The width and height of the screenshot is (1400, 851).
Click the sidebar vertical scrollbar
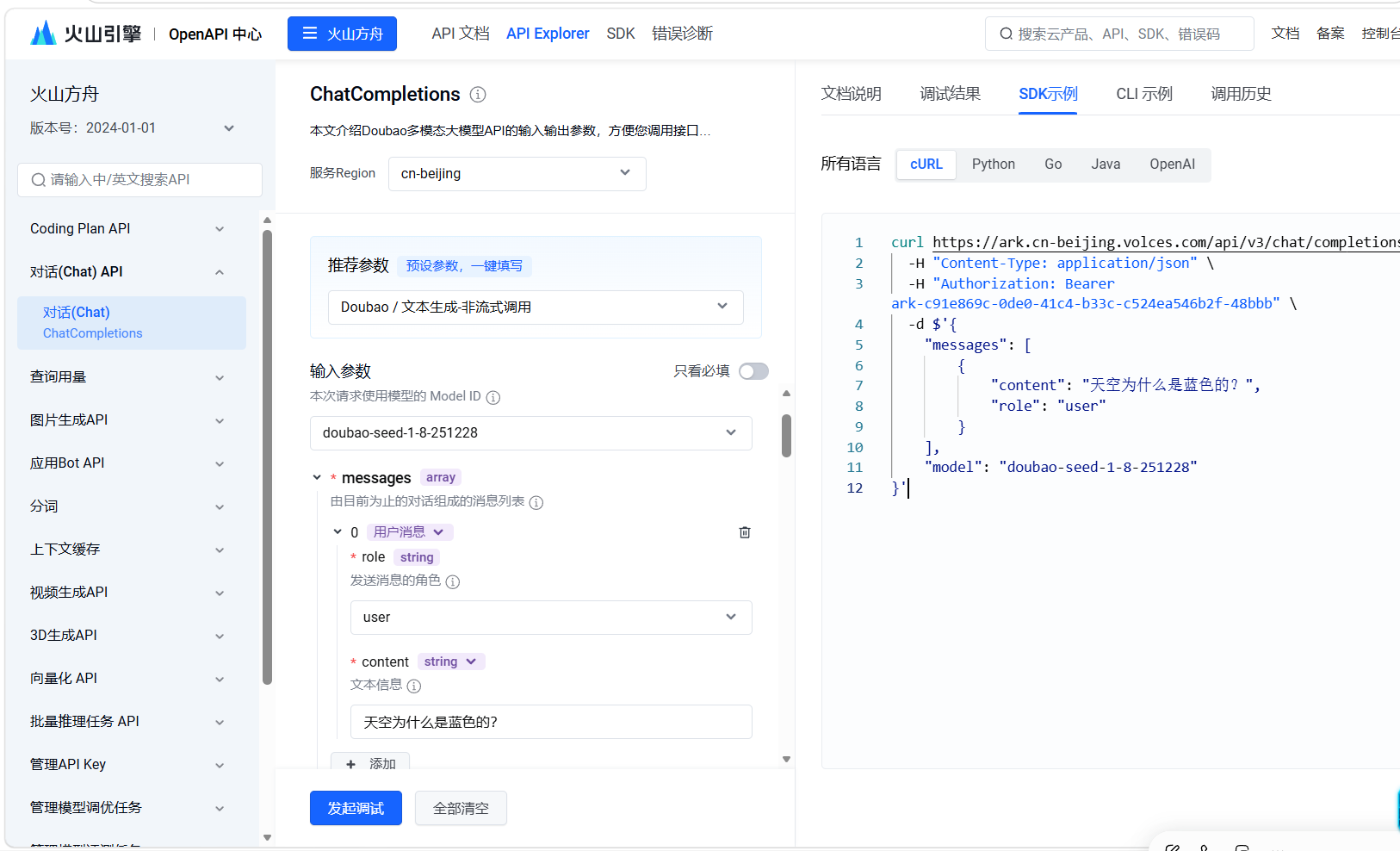[x=267, y=457]
